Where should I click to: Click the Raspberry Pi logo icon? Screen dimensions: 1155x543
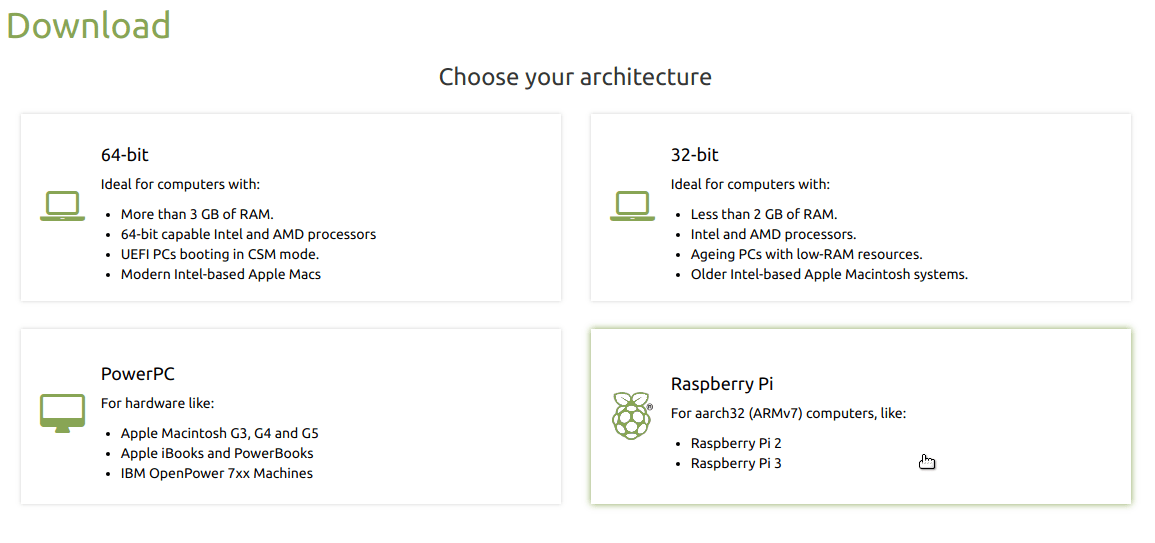click(632, 416)
